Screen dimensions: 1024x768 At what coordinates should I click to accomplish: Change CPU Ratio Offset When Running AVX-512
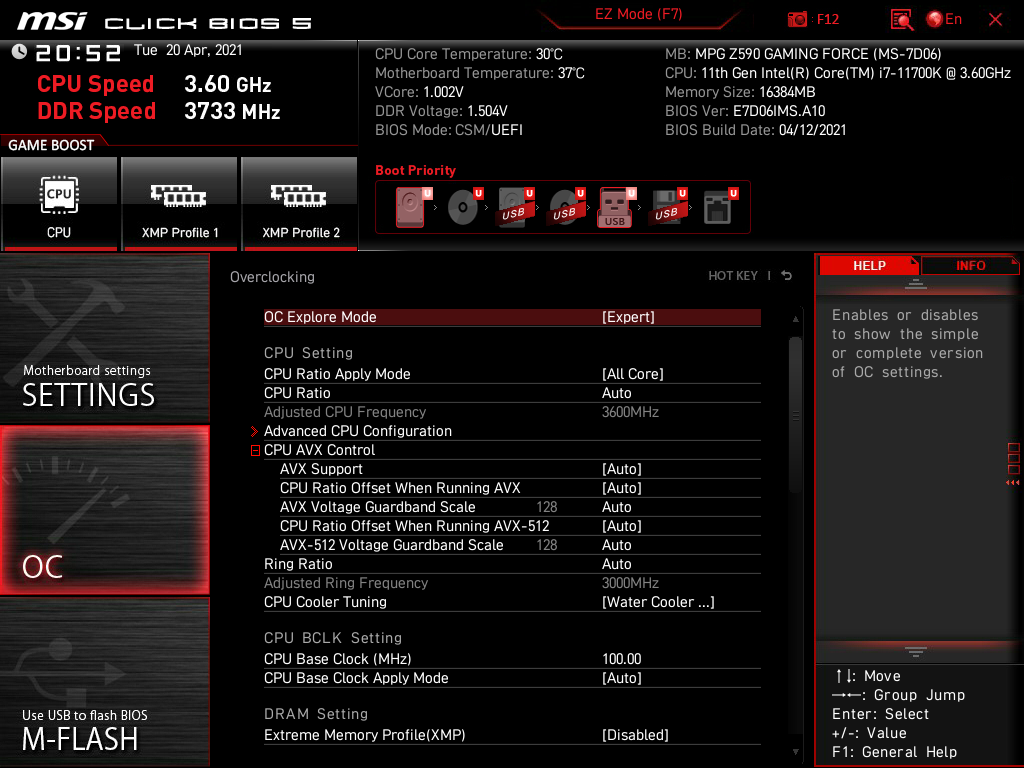click(x=520, y=526)
